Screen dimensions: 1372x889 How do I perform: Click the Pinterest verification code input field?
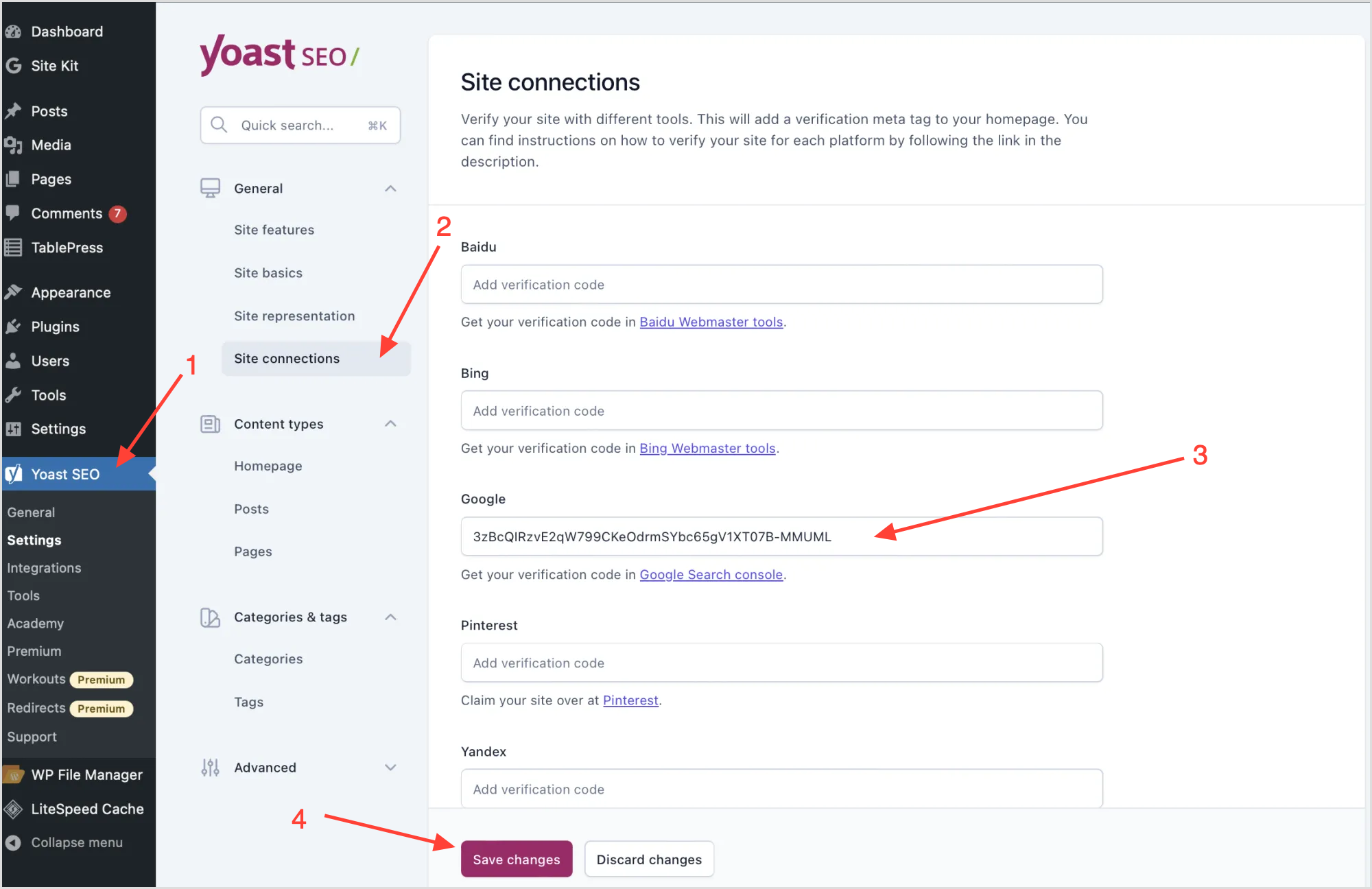781,663
